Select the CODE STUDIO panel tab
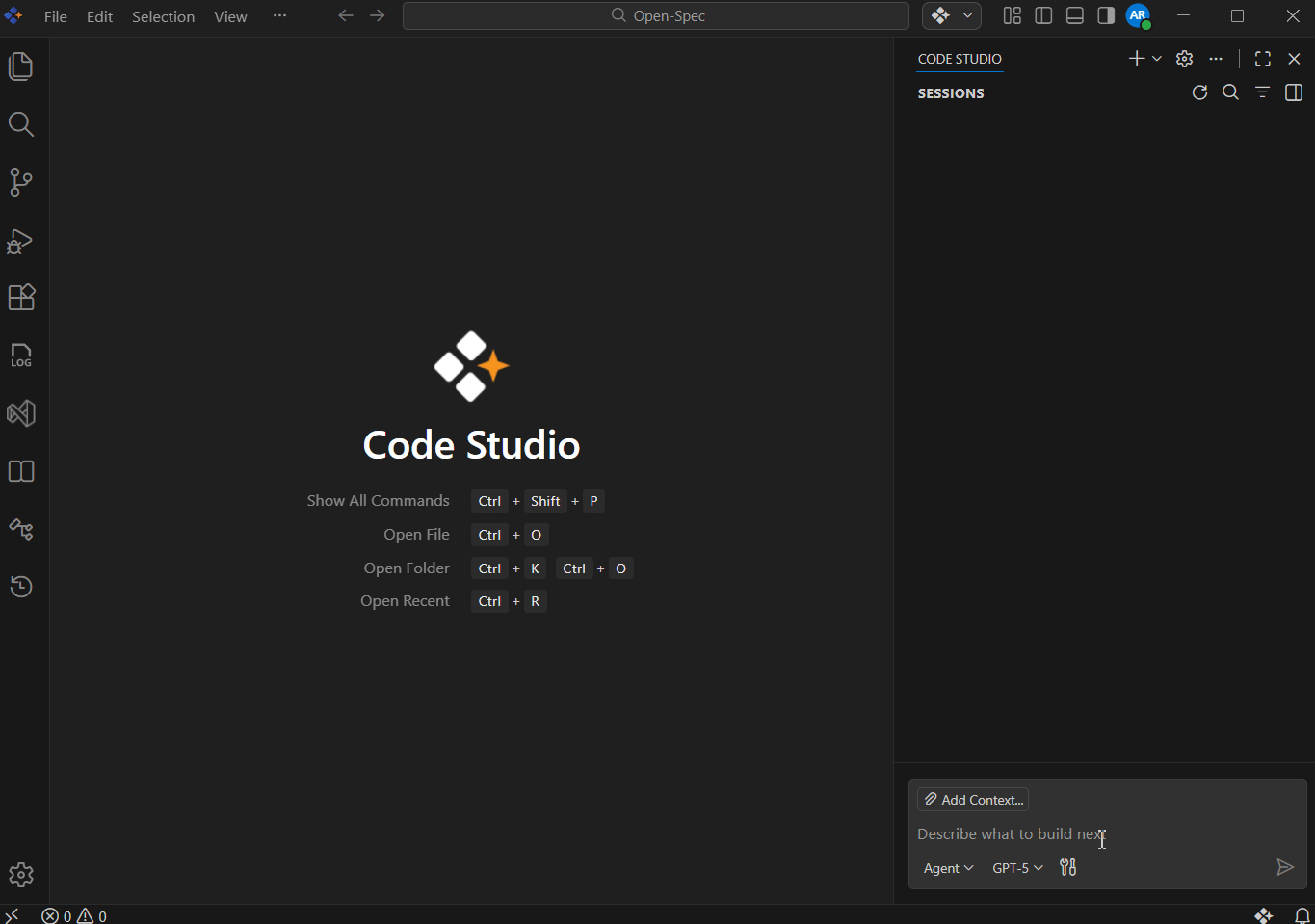1315x924 pixels. tap(960, 59)
